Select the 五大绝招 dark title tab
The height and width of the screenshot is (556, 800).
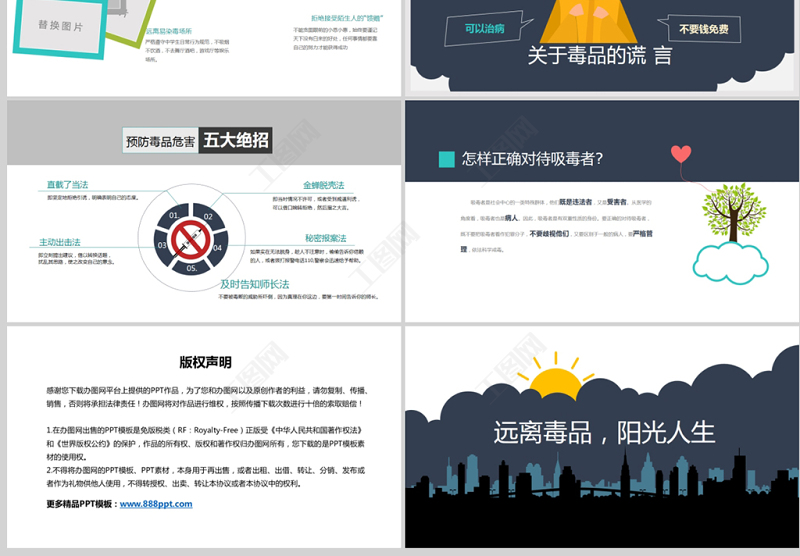click(236, 141)
